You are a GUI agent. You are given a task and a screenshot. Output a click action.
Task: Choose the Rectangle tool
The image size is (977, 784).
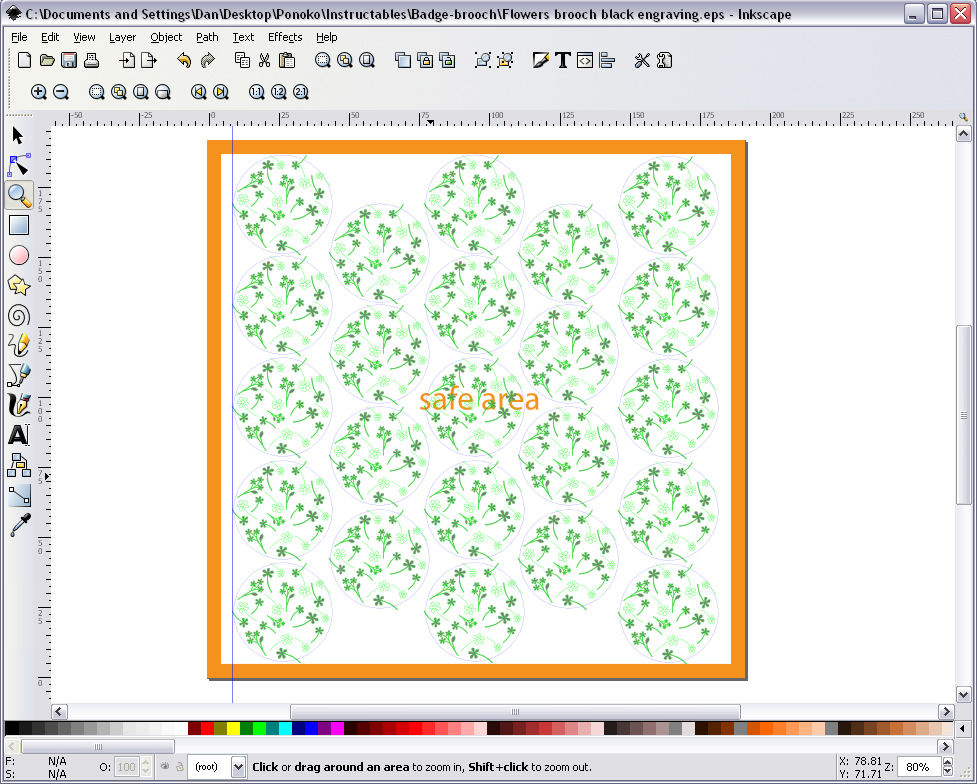click(x=19, y=225)
